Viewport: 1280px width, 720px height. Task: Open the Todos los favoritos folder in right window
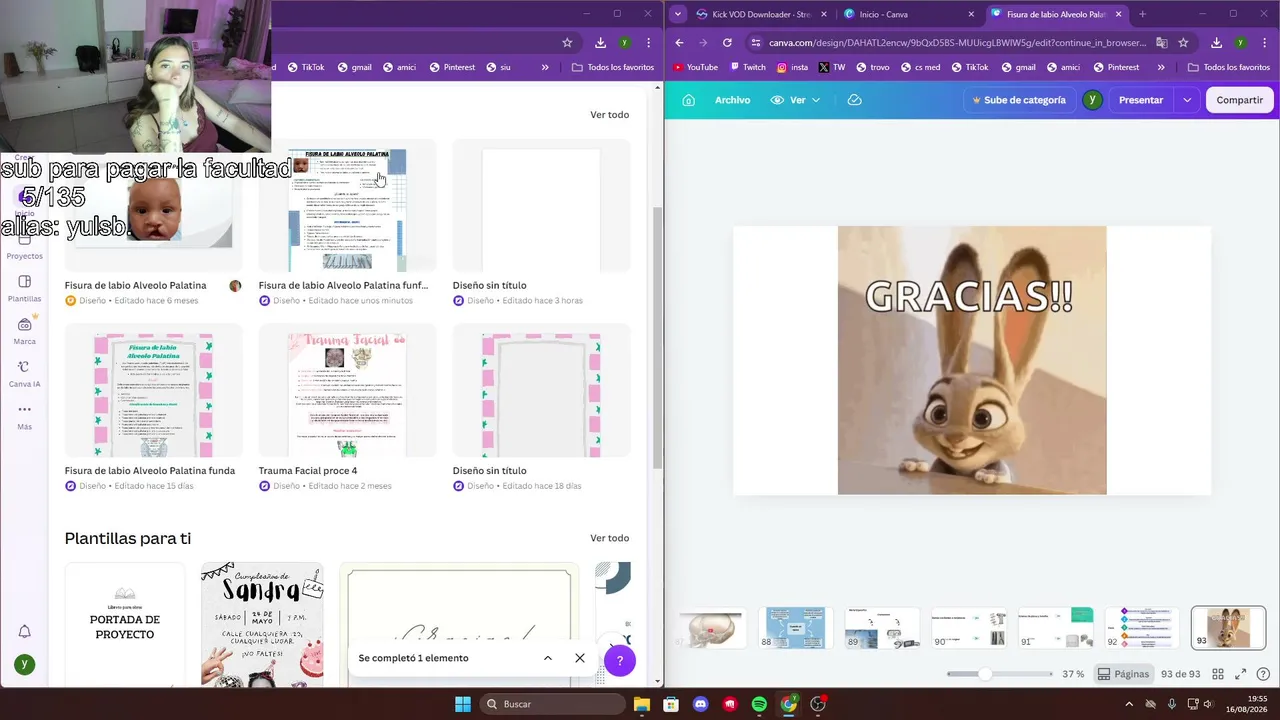tap(1228, 67)
